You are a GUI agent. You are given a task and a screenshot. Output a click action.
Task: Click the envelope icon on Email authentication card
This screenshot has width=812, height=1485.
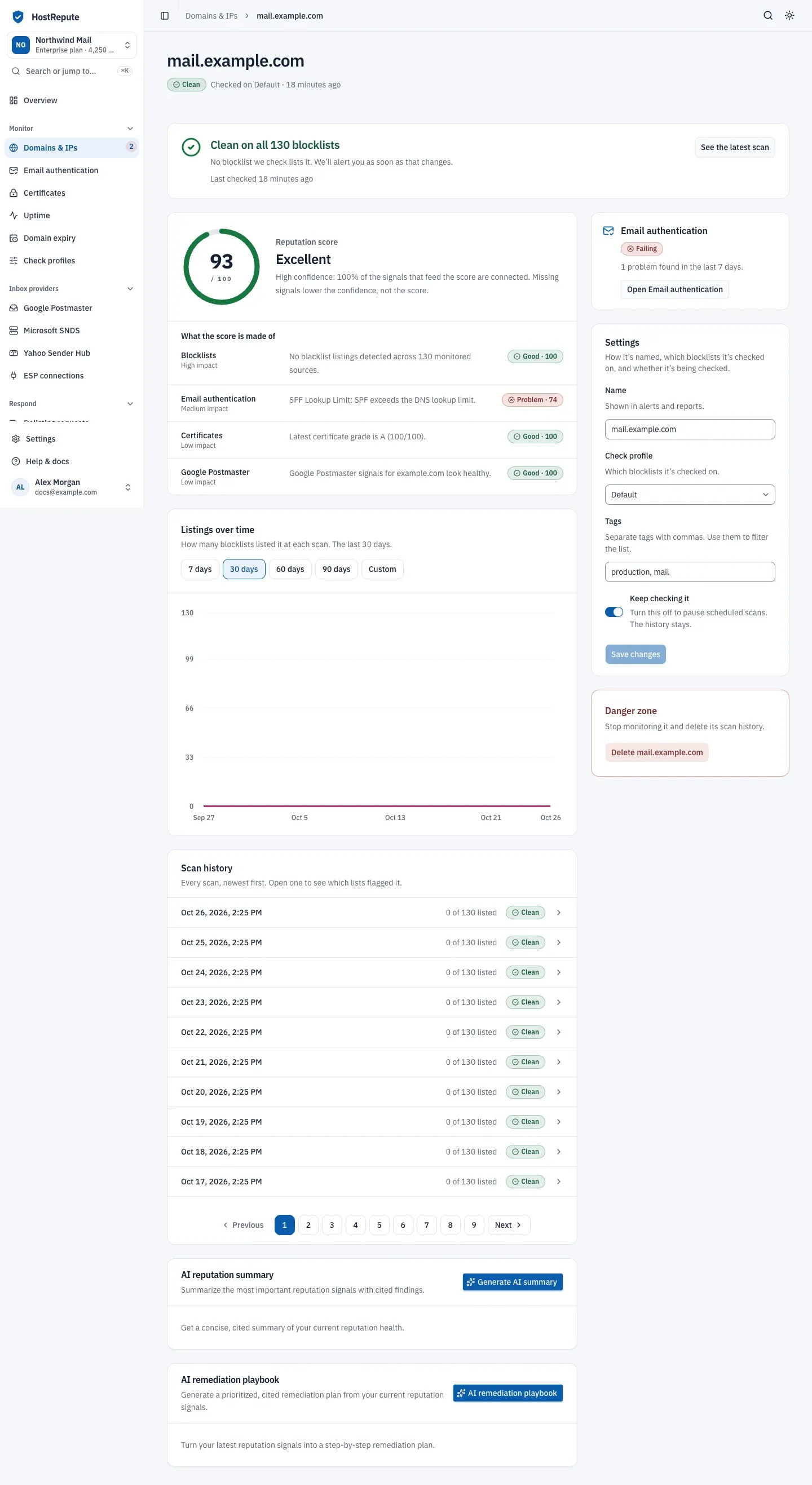(x=608, y=231)
